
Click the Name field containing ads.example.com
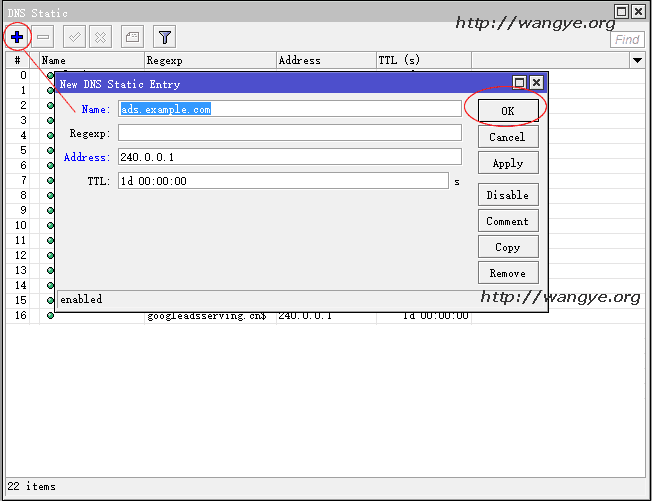click(290, 109)
